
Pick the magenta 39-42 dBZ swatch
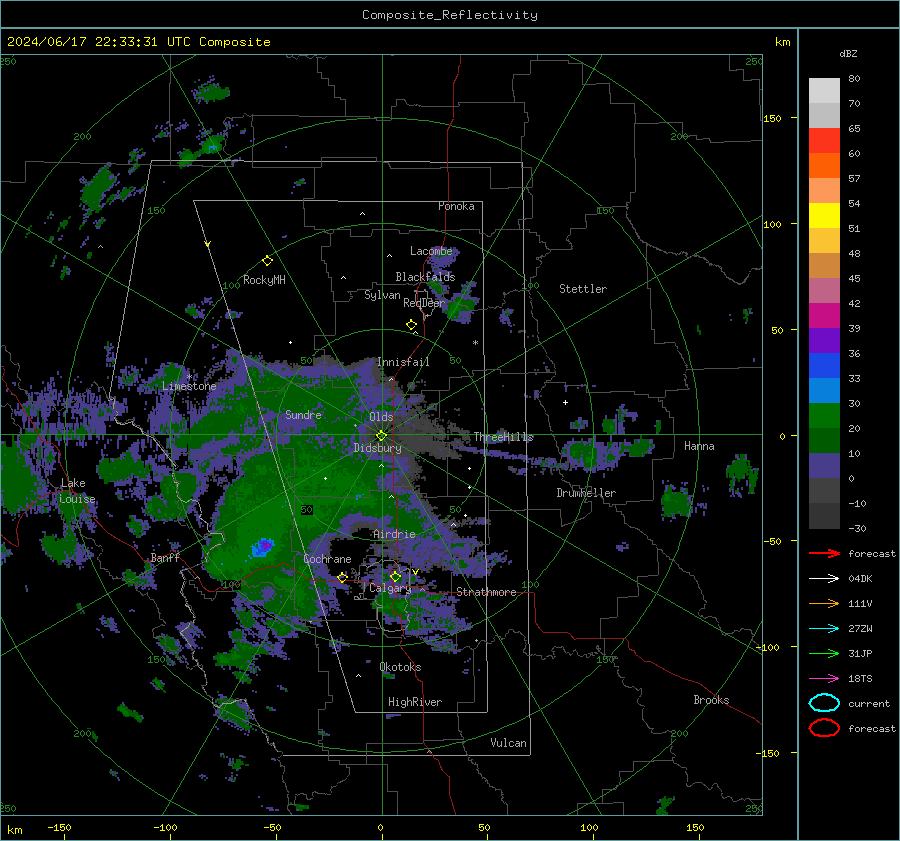click(824, 316)
